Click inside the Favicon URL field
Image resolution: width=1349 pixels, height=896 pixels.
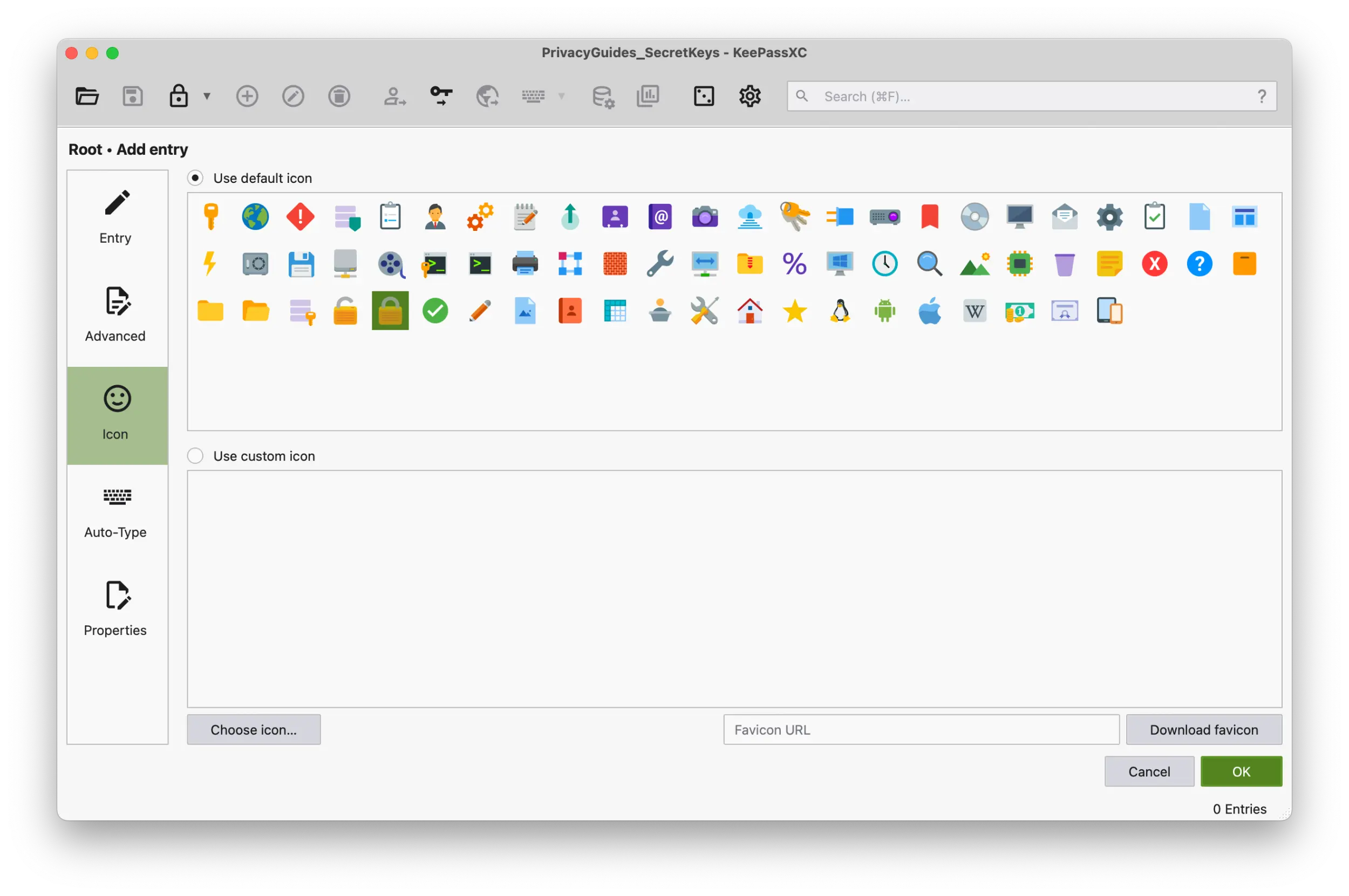point(921,730)
